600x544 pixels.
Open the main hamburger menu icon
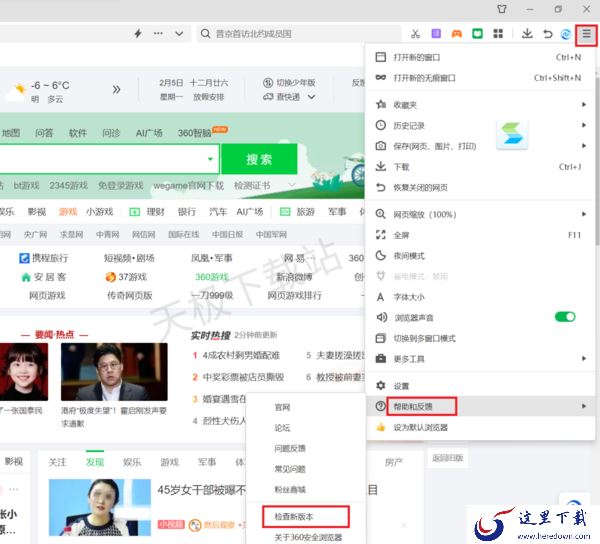pyautogui.click(x=586, y=34)
